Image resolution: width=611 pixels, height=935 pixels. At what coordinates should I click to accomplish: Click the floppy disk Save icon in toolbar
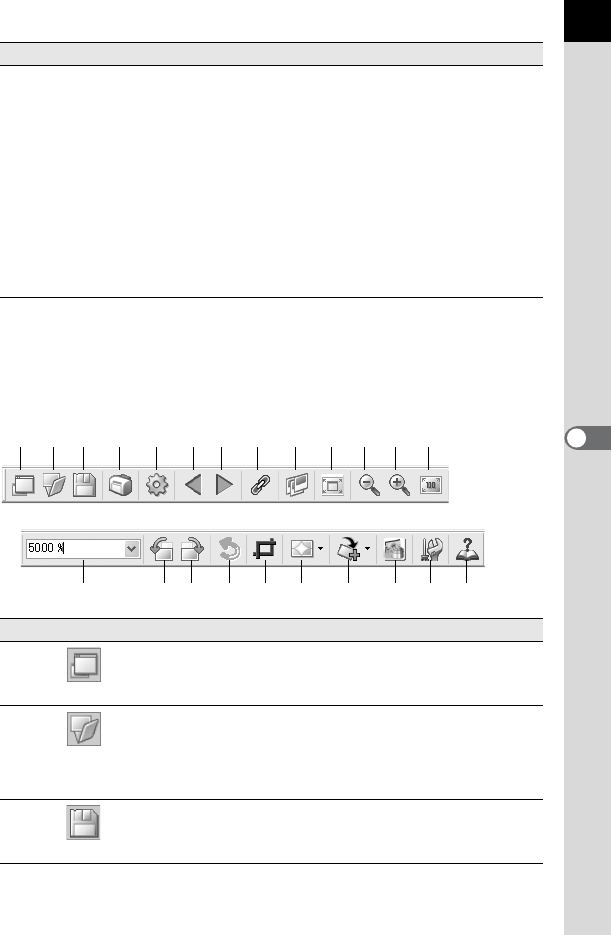coord(84,485)
